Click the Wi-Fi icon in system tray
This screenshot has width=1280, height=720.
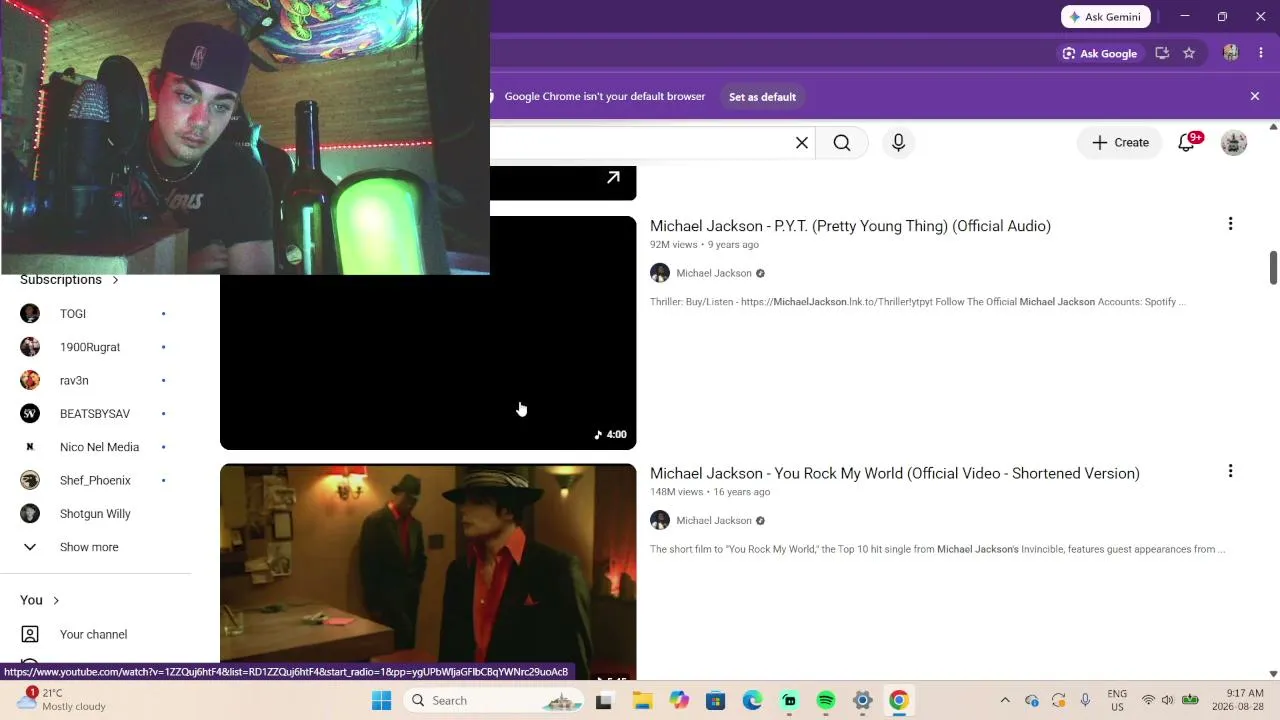pos(1148,700)
